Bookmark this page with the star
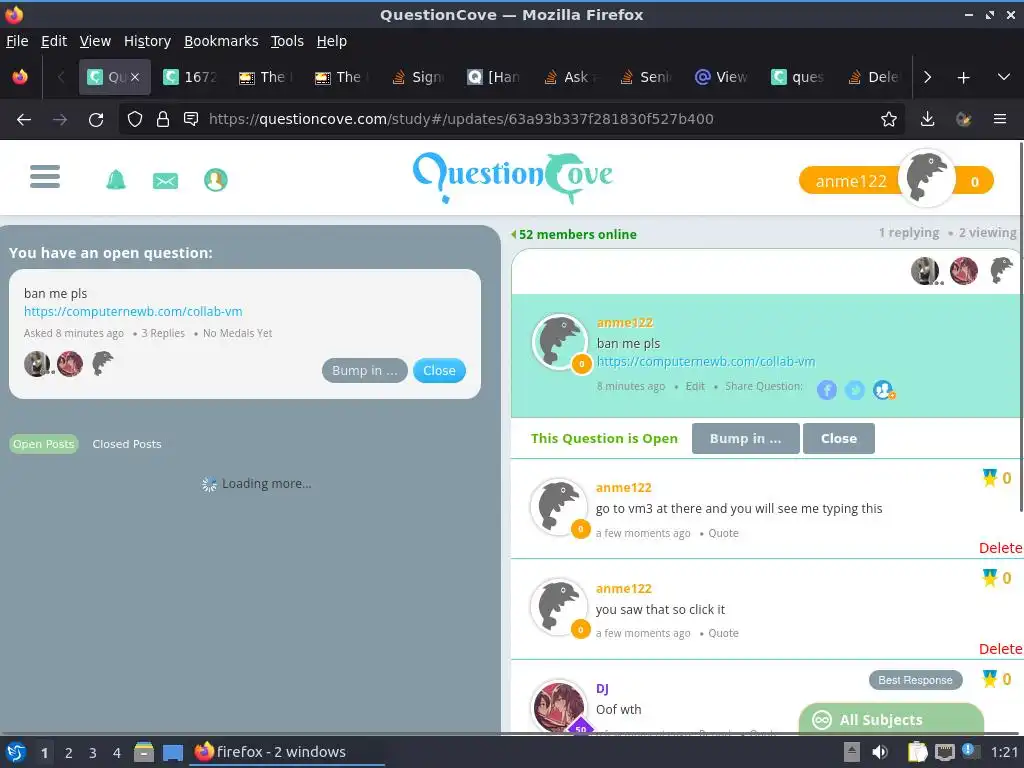The width and height of the screenshot is (1024, 768). pyautogui.click(x=888, y=119)
